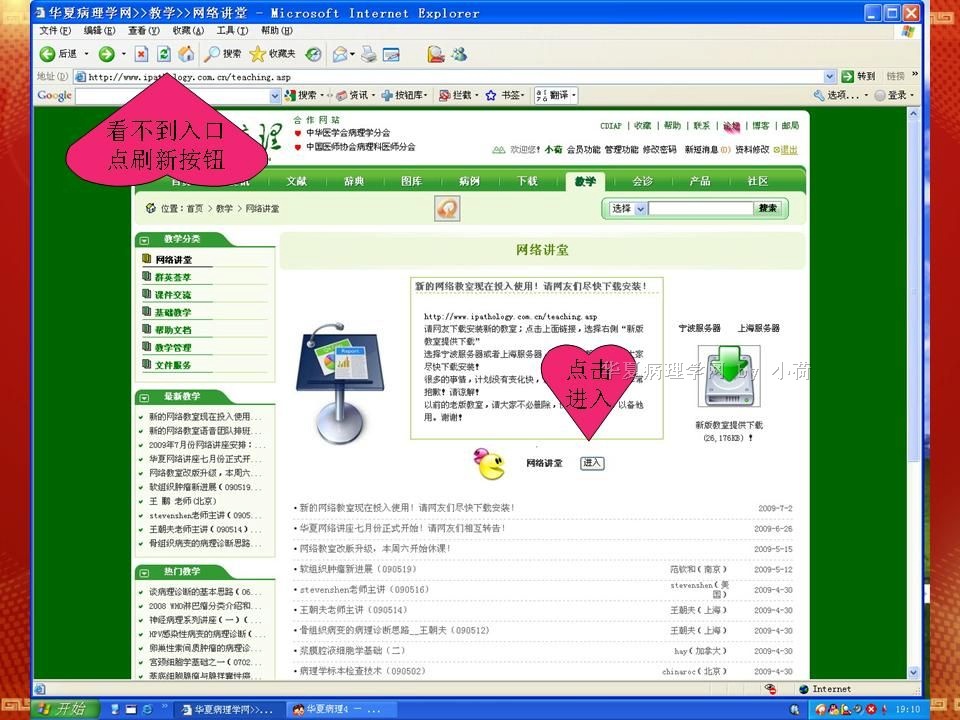Screen dimensions: 960x720
Task: Go to the Home page icon
Action: [x=186, y=54]
